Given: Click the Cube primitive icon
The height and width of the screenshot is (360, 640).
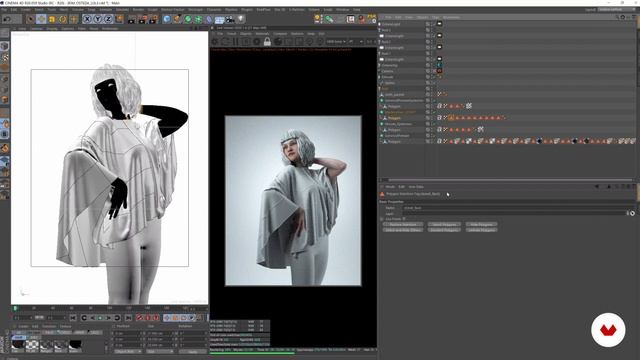Looking at the screenshot, I should (167, 19).
